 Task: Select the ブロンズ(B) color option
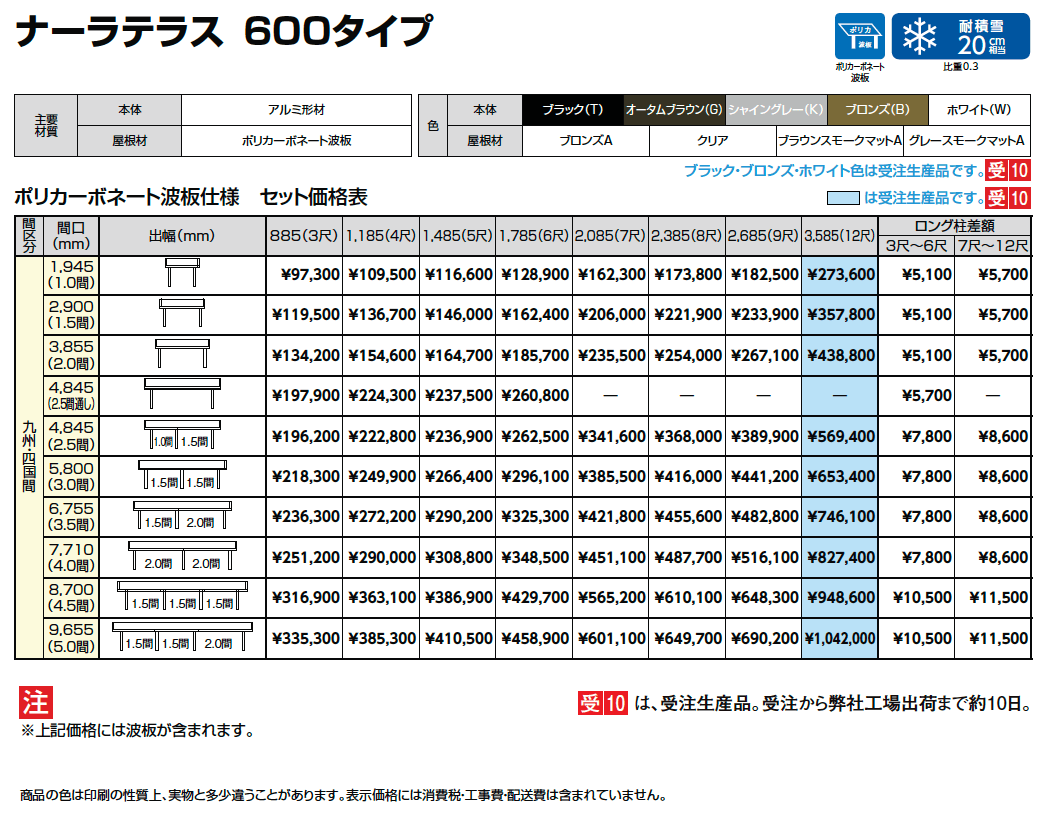(878, 107)
